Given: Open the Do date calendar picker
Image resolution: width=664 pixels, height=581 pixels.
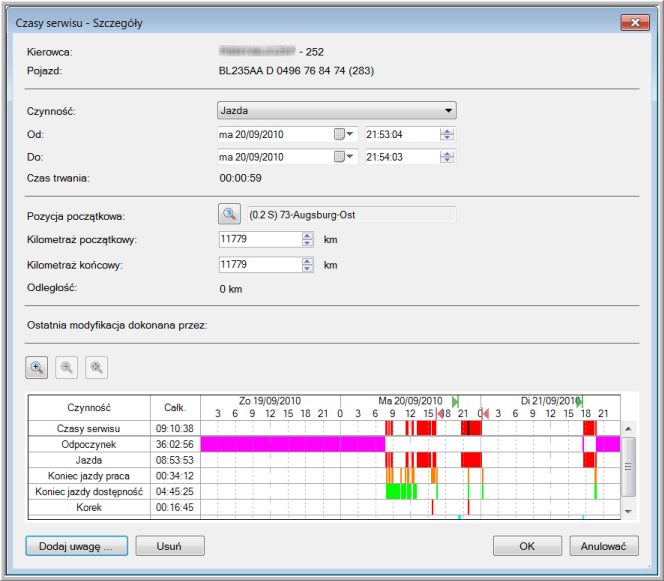Looking at the screenshot, I should pyautogui.click(x=344, y=157).
